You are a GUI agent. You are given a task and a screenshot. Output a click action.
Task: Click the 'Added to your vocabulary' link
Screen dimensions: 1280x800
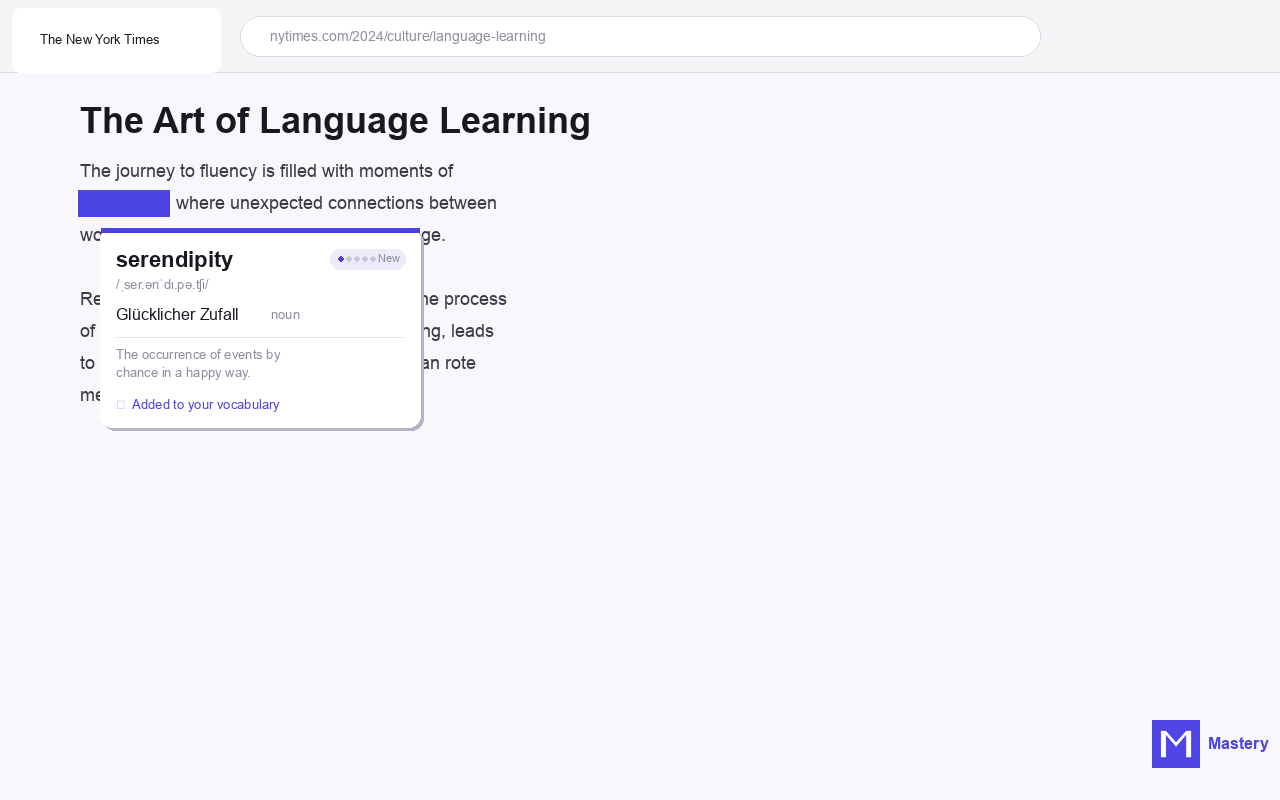click(205, 404)
